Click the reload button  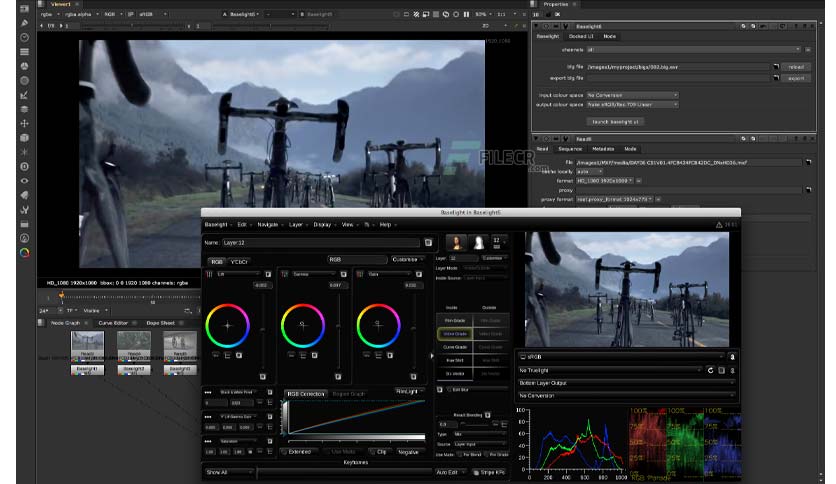[x=796, y=67]
